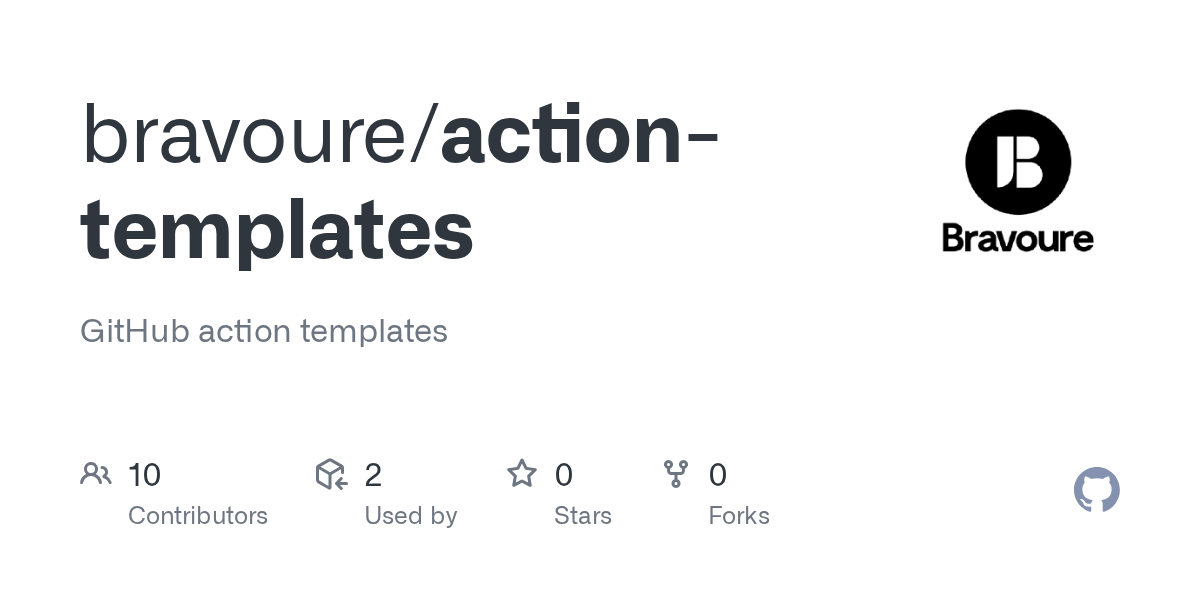
Task: Click the bold "action-" repository name
Action: click(580, 135)
